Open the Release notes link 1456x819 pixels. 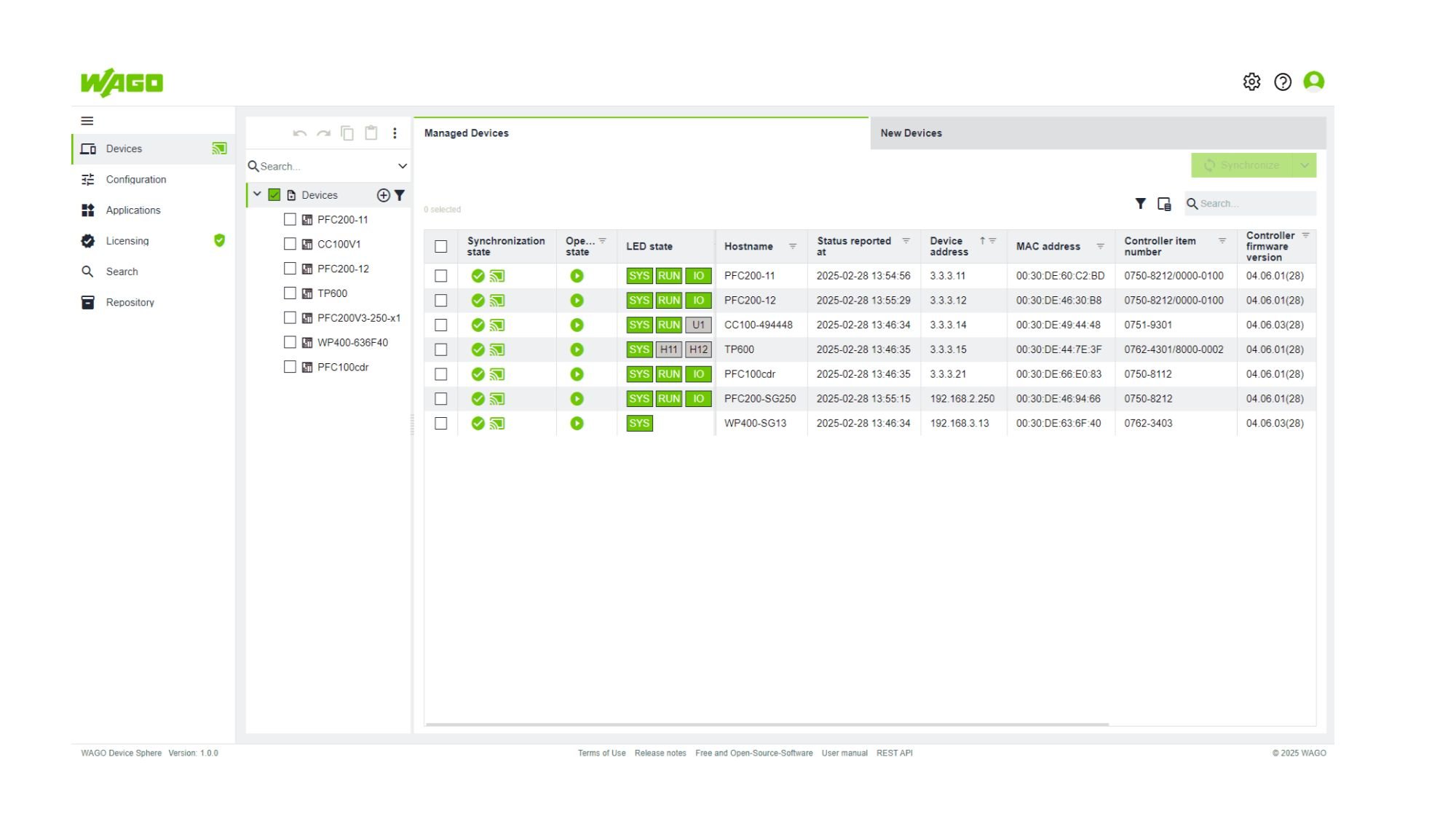[660, 753]
